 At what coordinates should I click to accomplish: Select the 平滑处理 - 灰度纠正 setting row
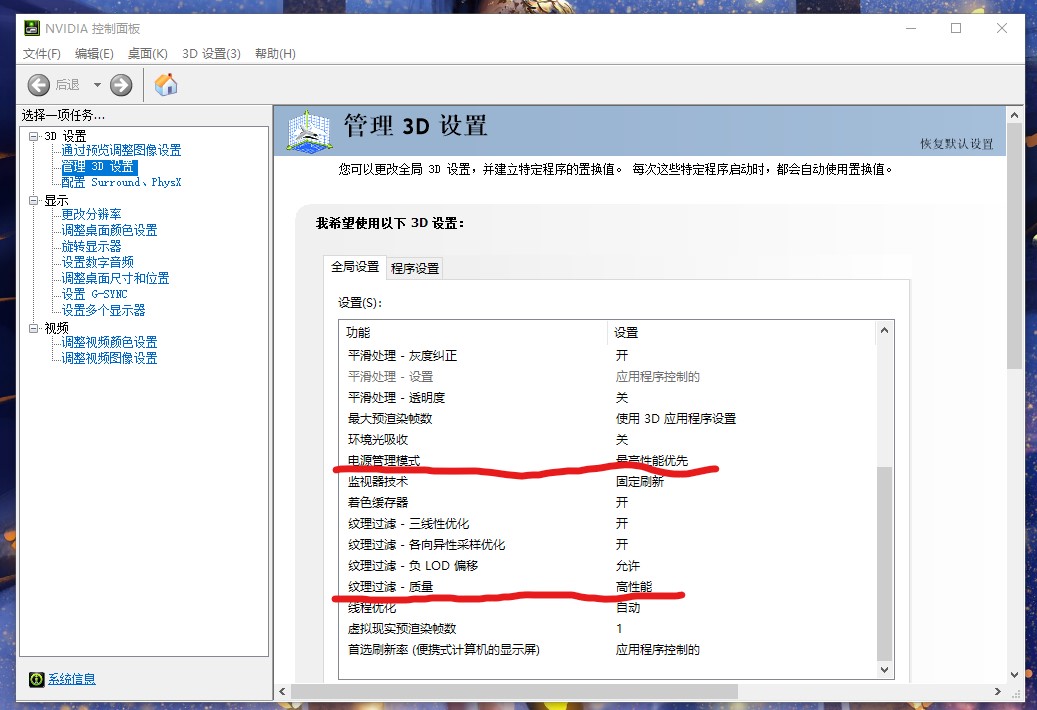click(607, 356)
